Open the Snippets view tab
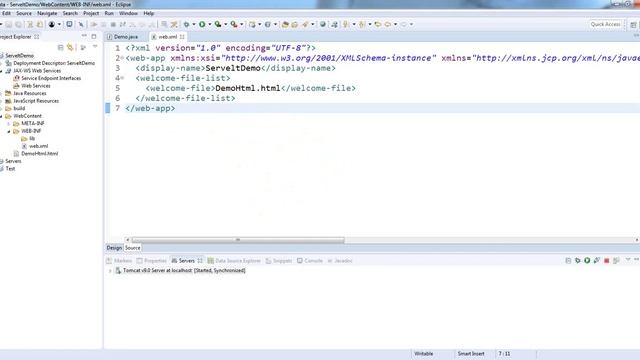640x360 pixels. (279, 261)
